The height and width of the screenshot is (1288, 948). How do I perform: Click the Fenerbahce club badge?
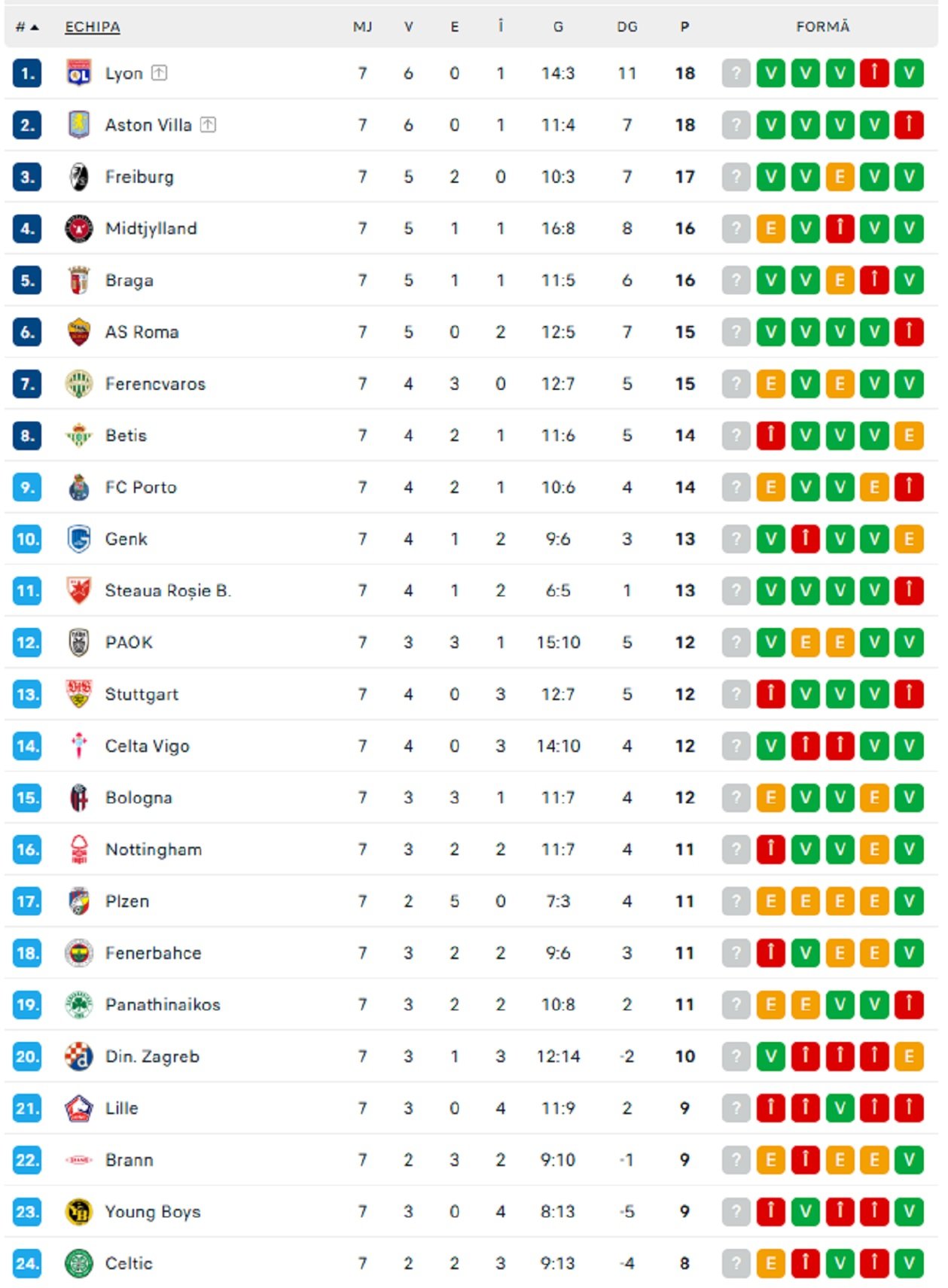pyautogui.click(x=79, y=953)
